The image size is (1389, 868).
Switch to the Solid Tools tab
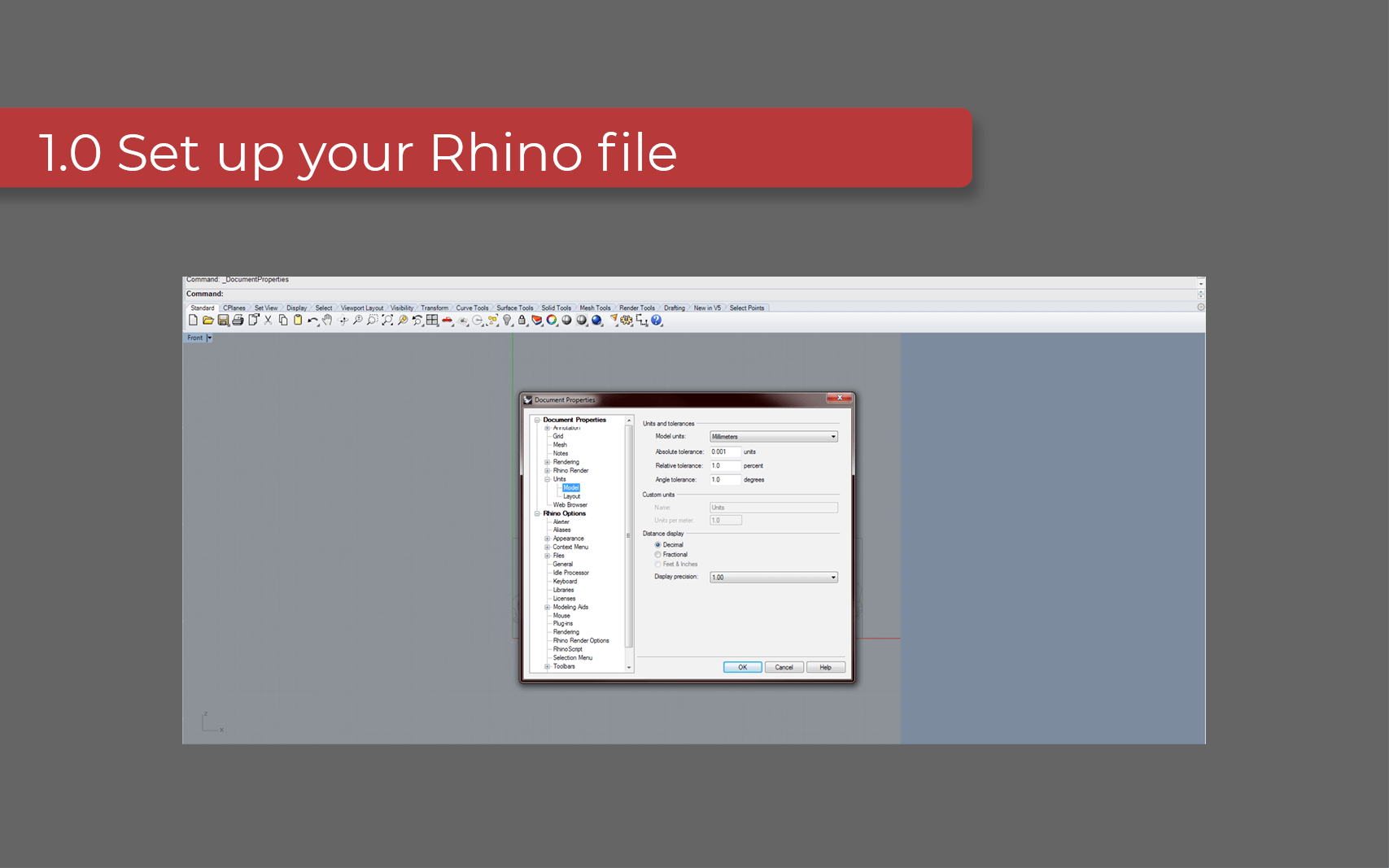click(557, 308)
